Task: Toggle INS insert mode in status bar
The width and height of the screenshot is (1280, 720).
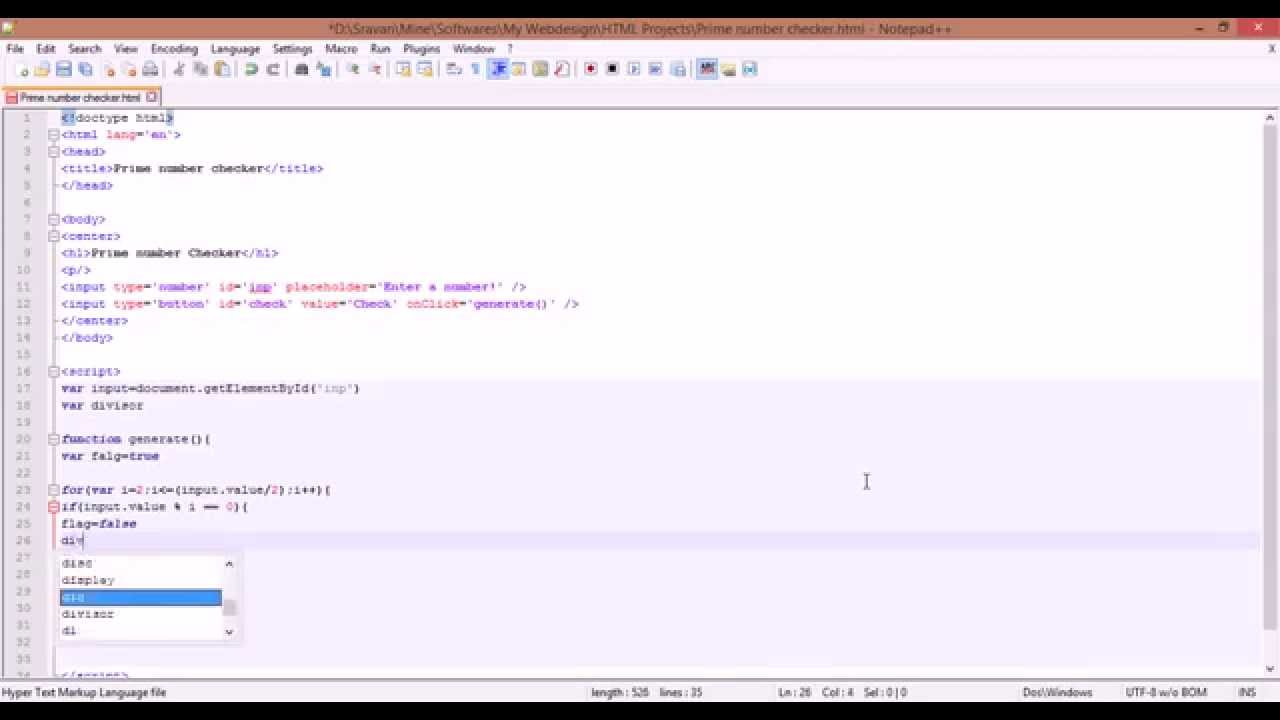Action: pos(1246,692)
